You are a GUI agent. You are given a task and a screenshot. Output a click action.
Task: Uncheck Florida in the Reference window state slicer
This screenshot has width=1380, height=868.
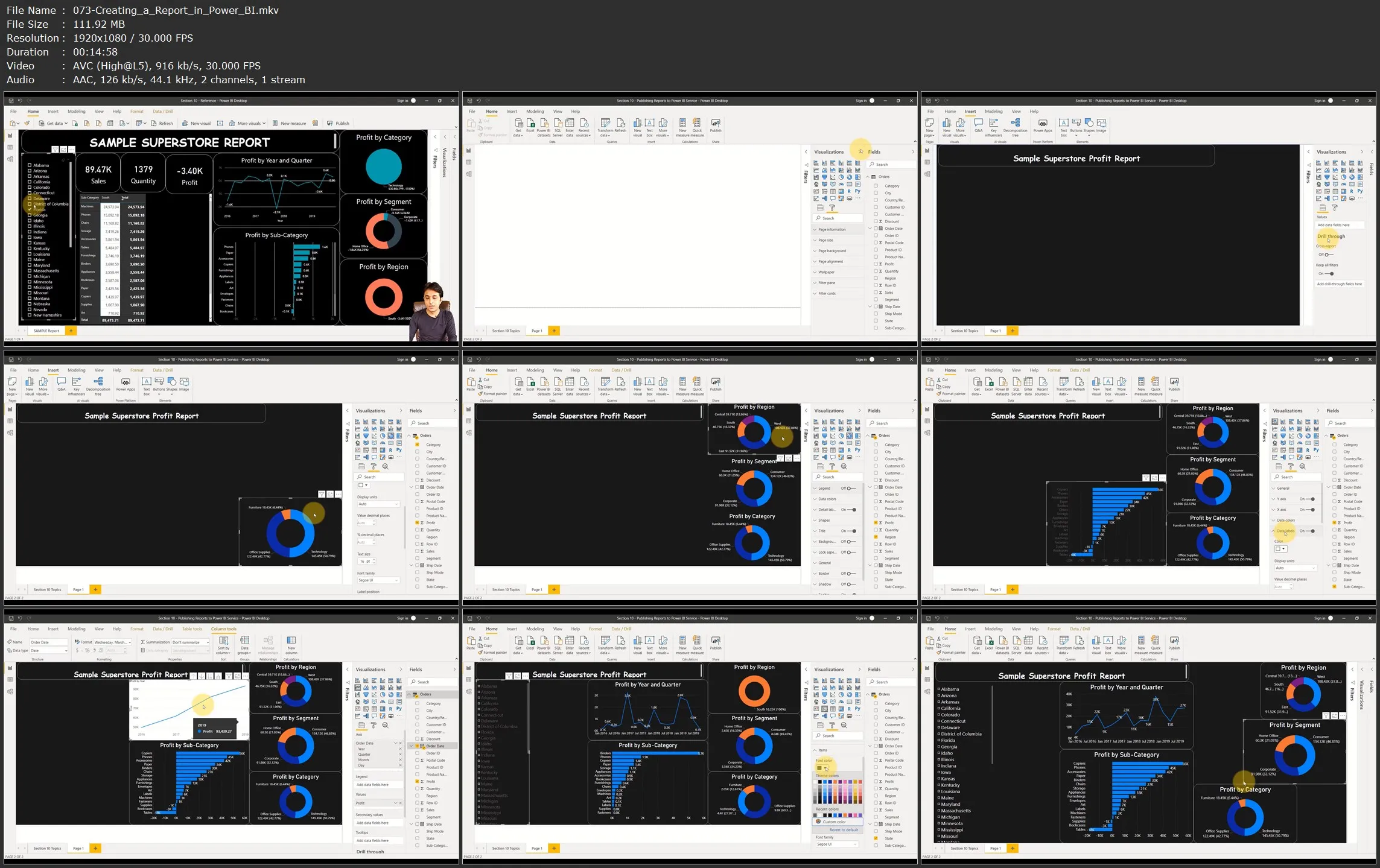(30, 209)
